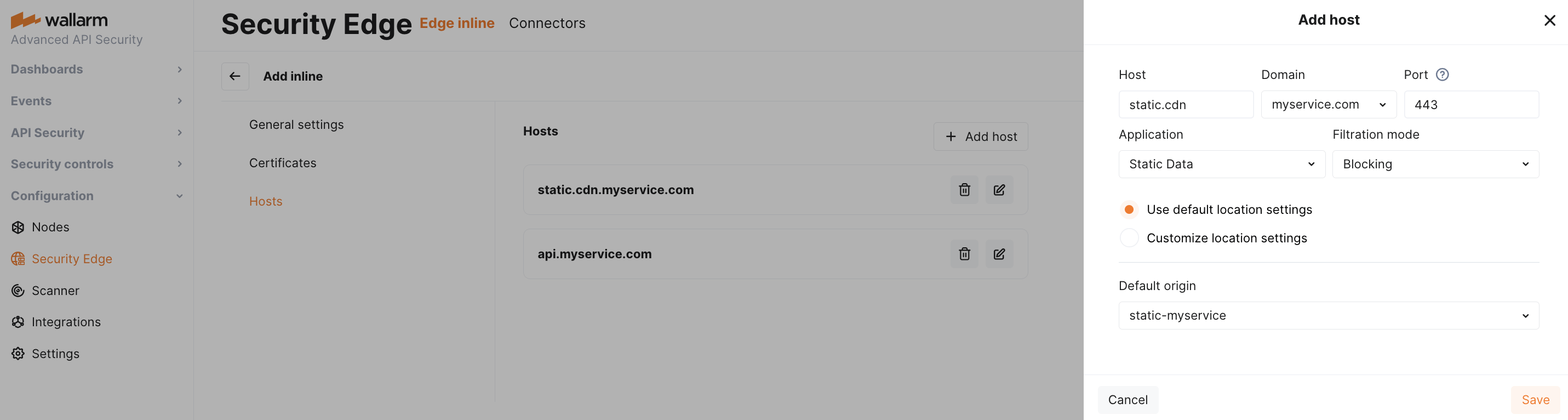Click the plus icon on Add host button

[x=950, y=137]
